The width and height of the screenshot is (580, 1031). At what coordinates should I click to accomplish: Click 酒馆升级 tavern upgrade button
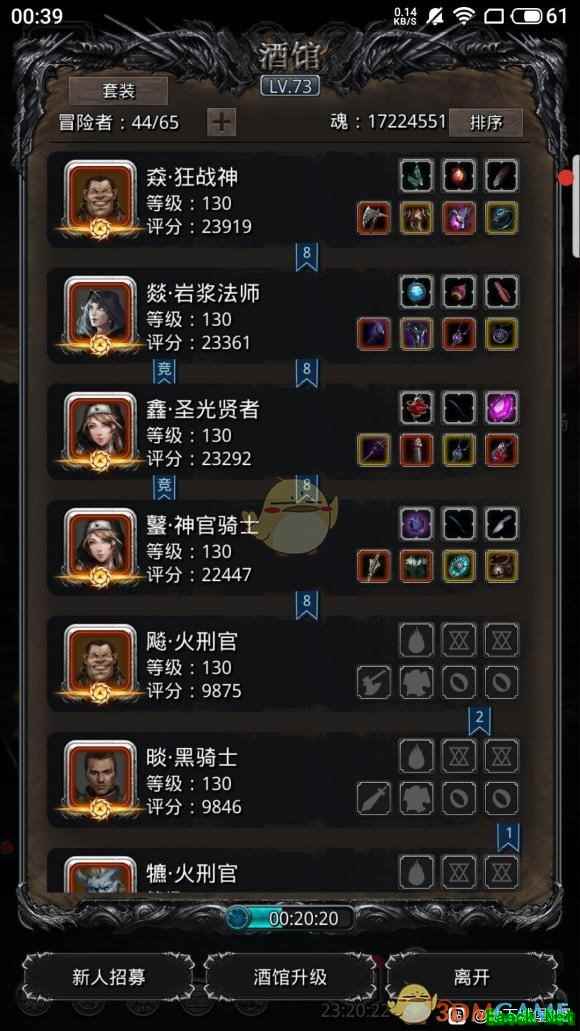[290, 976]
